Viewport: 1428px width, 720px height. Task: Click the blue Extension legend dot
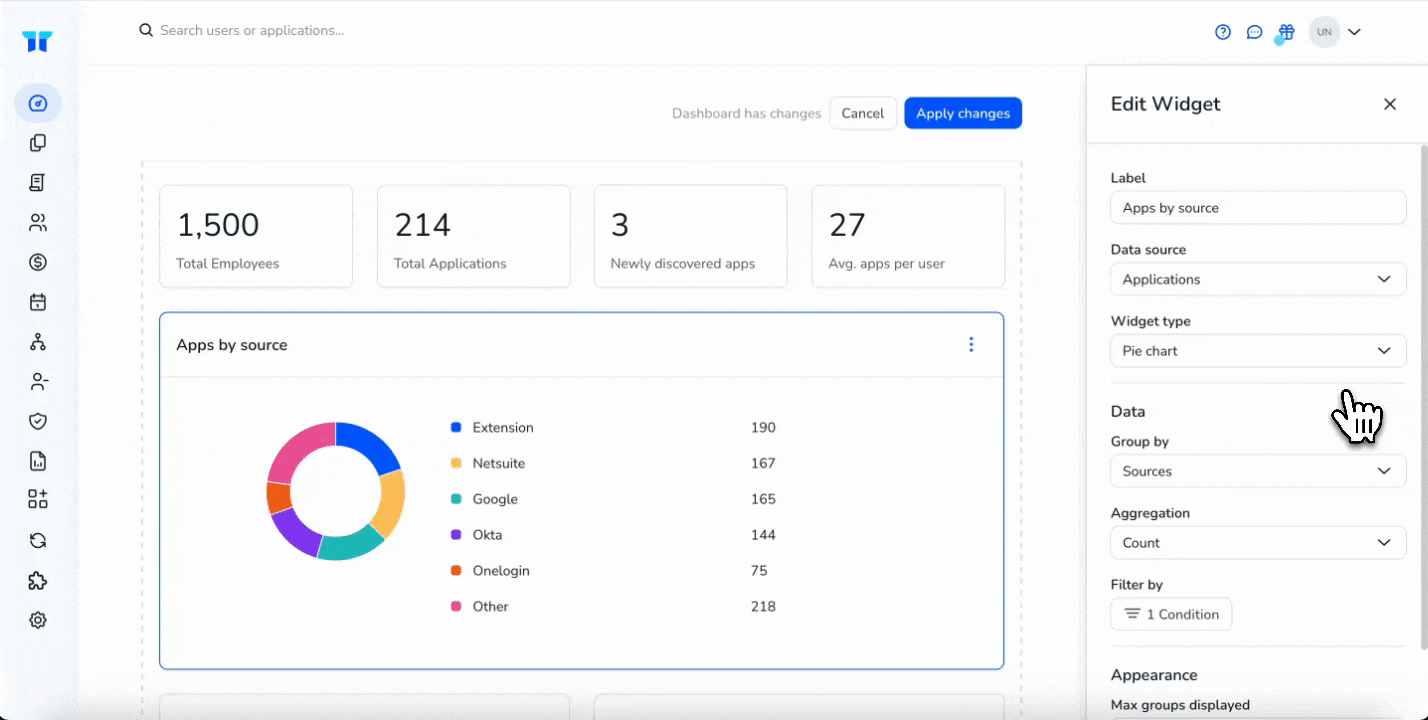point(456,427)
